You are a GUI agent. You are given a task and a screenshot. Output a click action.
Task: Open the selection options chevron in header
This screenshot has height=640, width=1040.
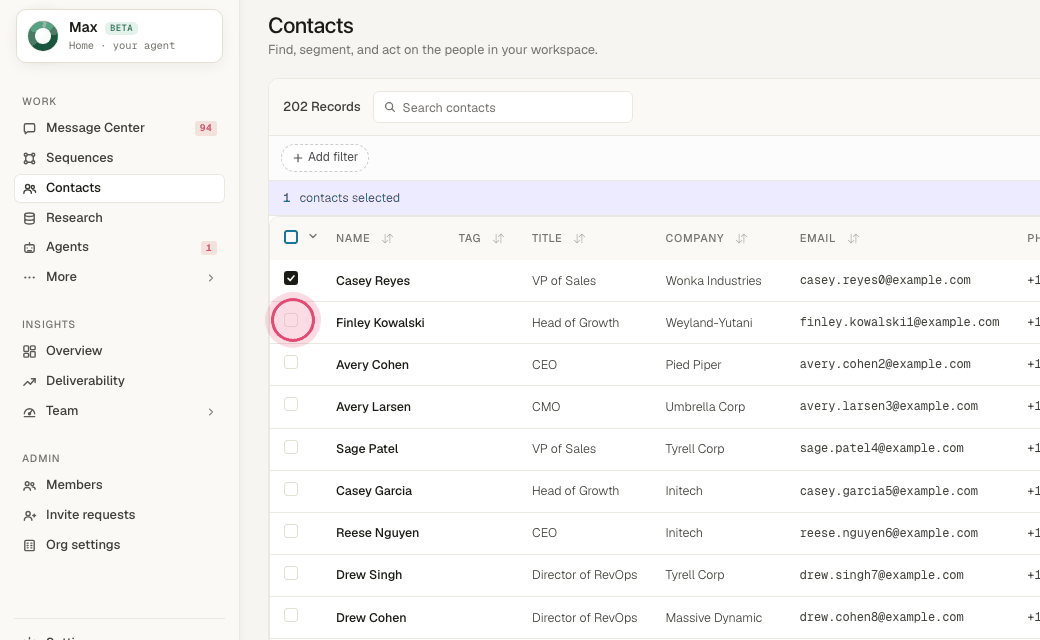tap(313, 236)
